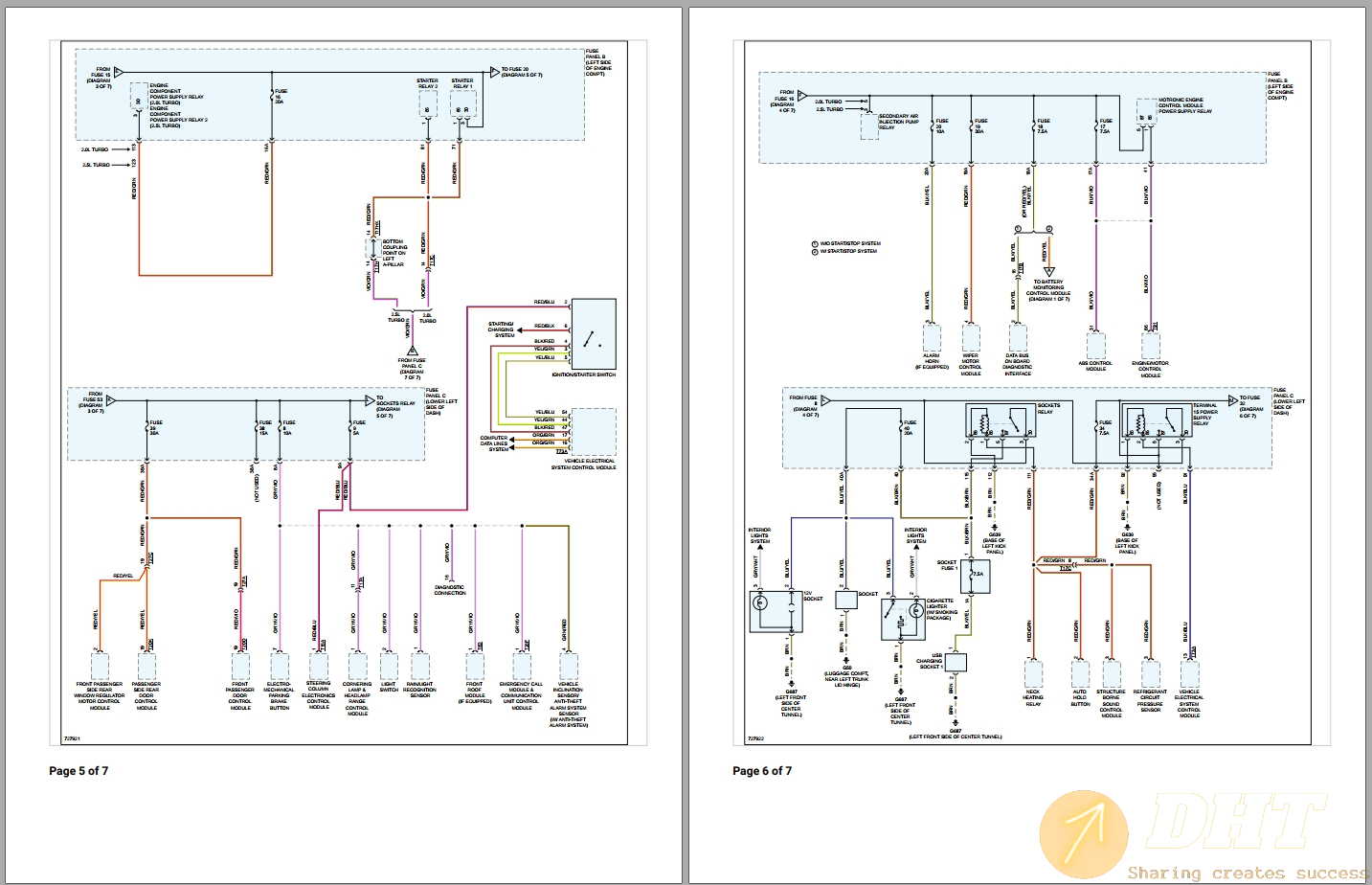Click "ENGINE/MOTOR CONTROL MODULE" label
The image size is (1372, 885).
point(1150,369)
